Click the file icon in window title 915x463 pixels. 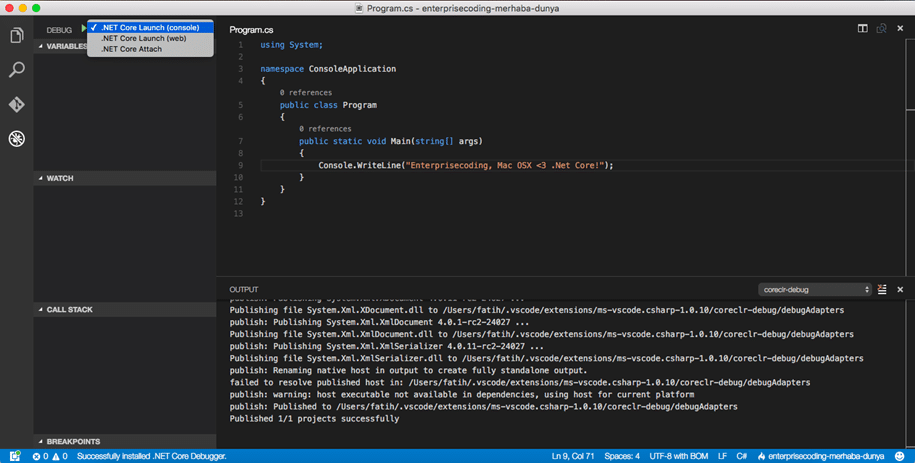(359, 8)
